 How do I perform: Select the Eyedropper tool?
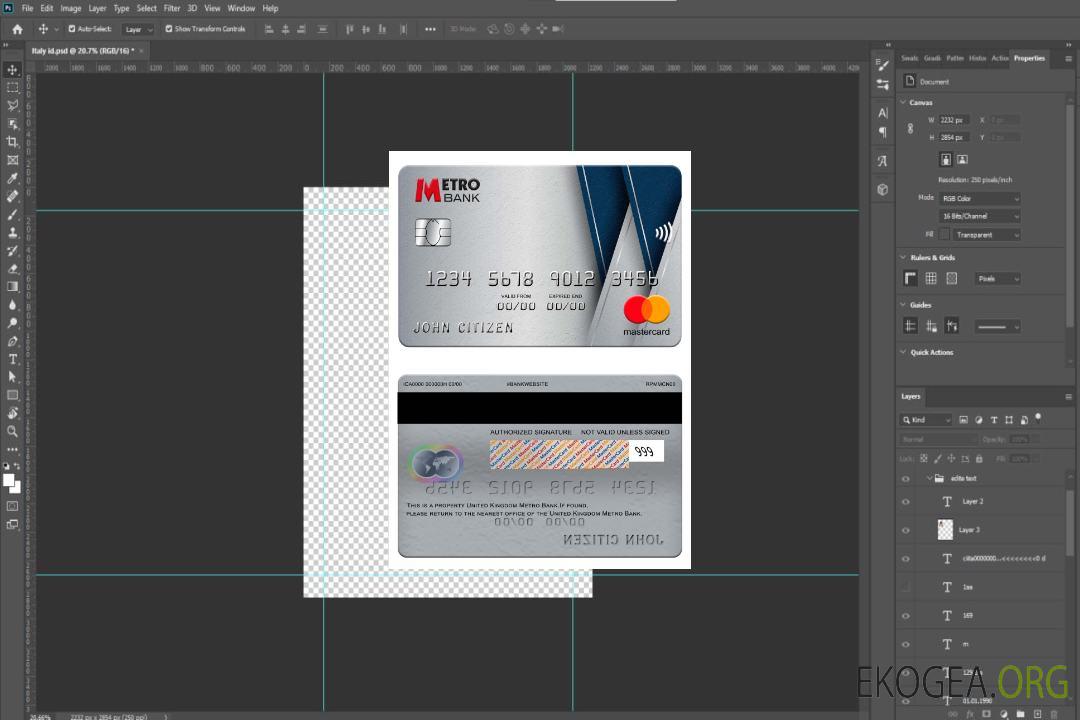click(12, 178)
